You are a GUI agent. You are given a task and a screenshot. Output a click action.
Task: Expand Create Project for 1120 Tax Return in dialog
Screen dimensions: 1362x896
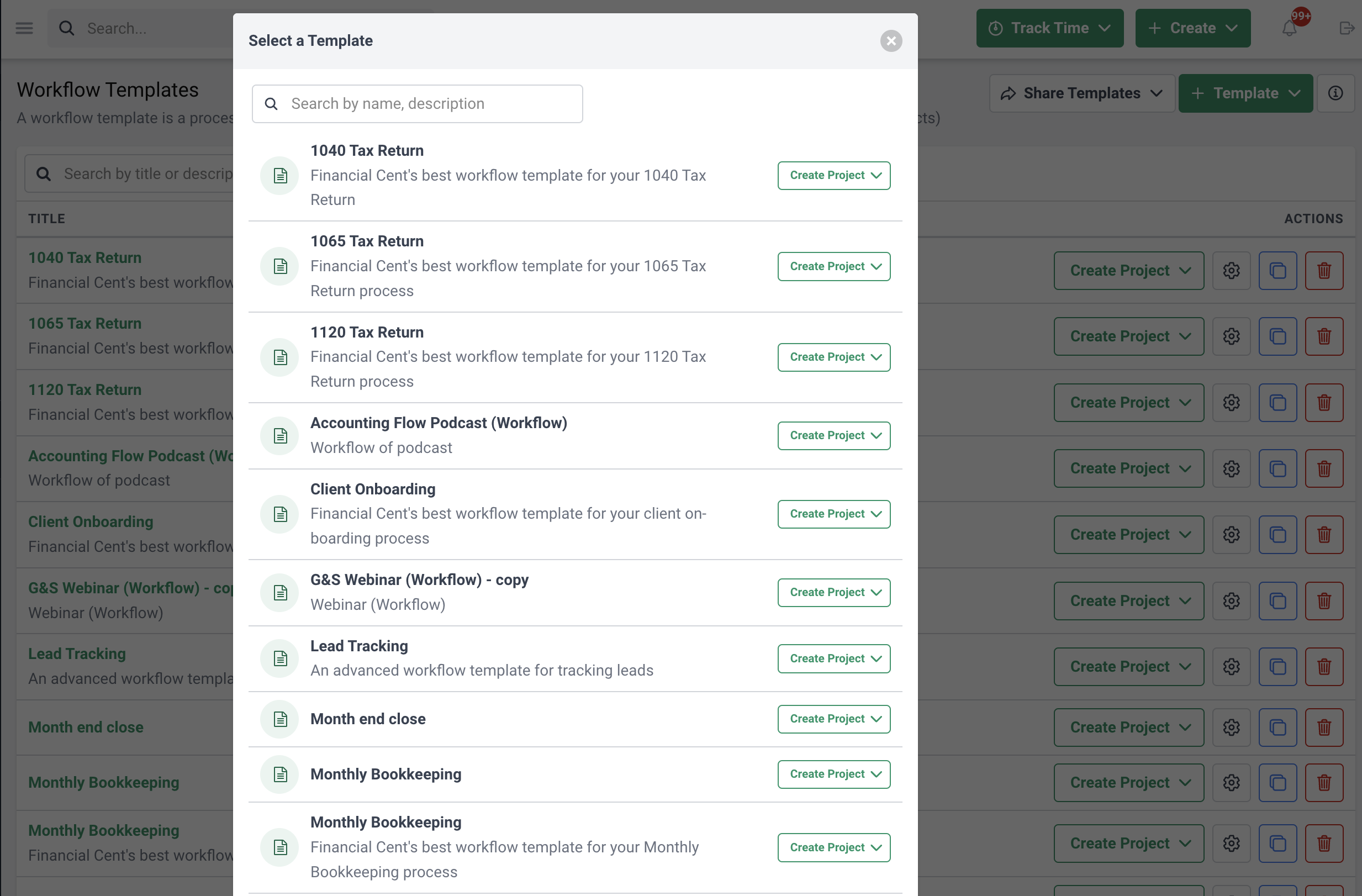coord(833,357)
